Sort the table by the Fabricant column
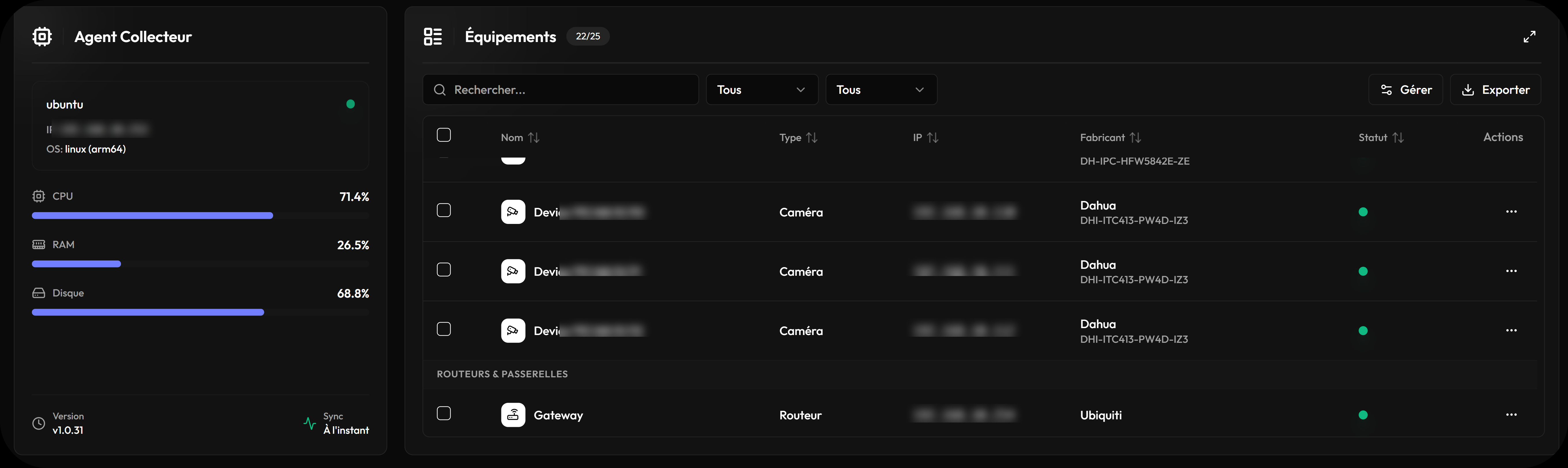 1110,137
